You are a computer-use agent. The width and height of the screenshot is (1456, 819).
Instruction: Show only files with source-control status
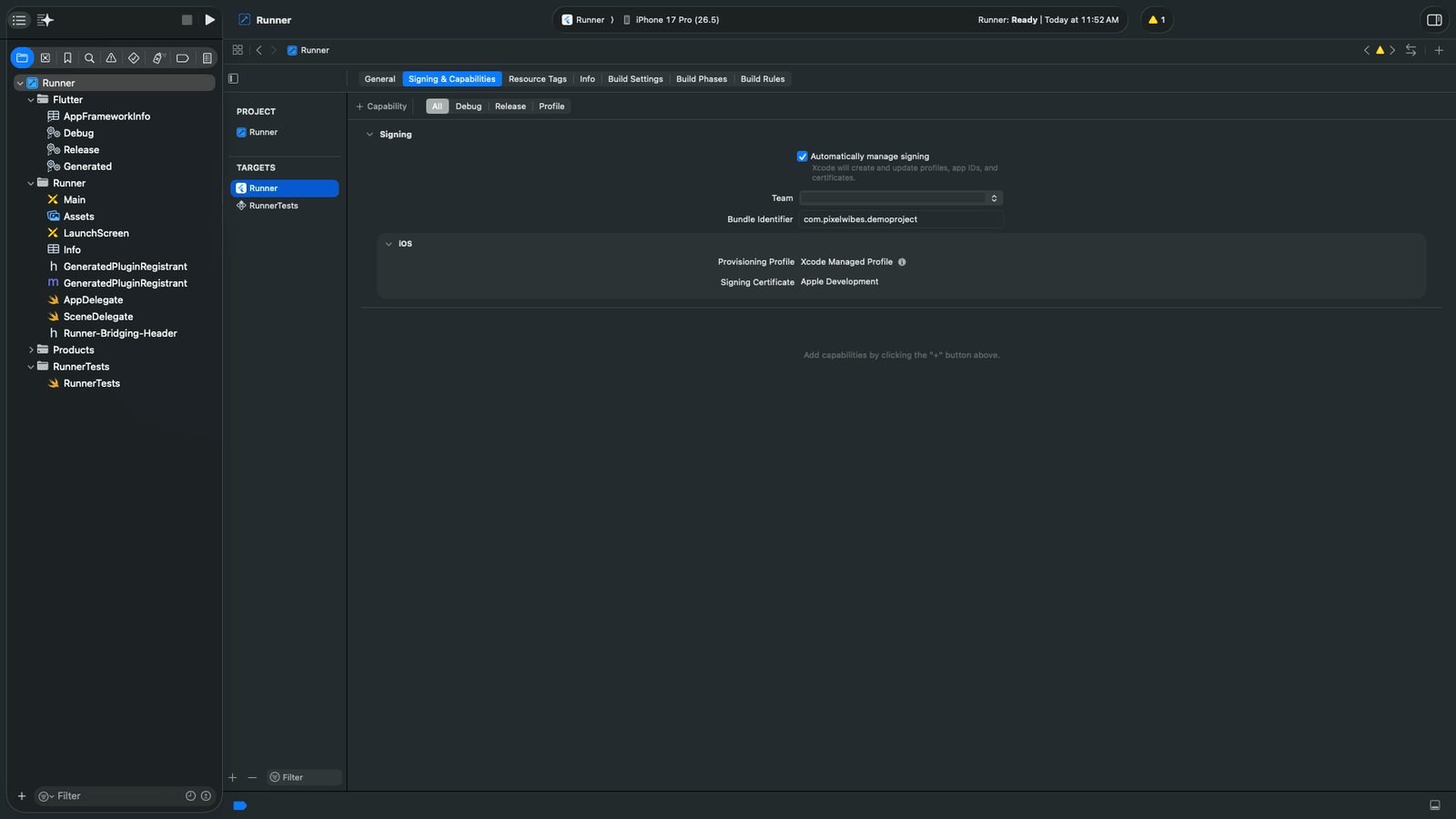pos(206,796)
